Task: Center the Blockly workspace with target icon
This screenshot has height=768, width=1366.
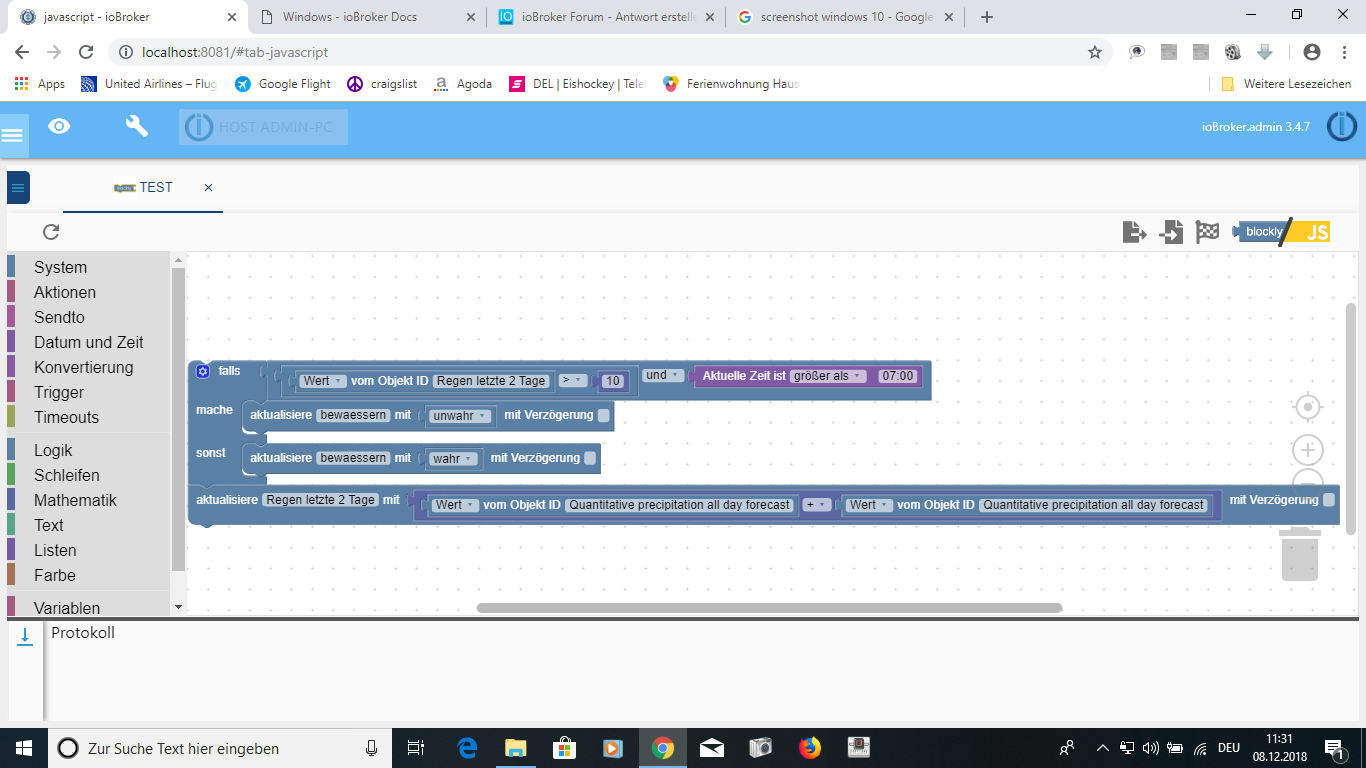Action: pos(1307,407)
